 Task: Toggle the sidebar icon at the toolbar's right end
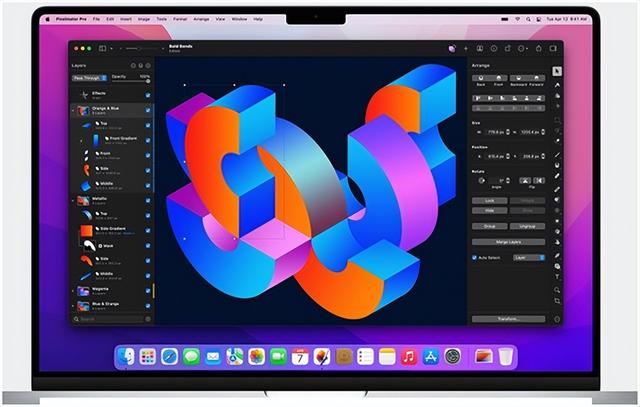tap(553, 48)
